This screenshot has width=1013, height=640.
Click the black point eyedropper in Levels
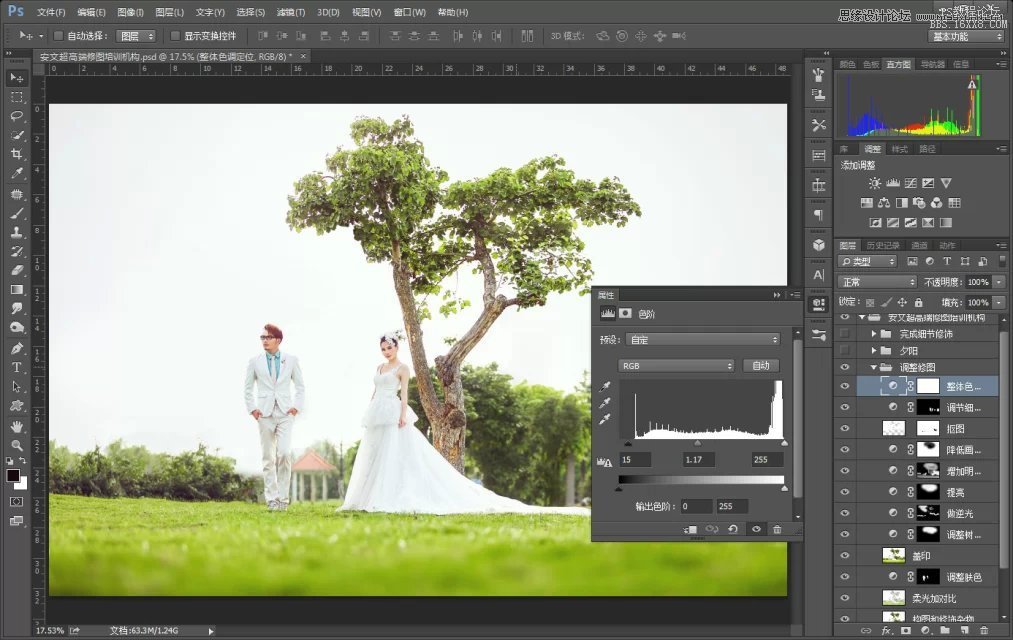point(604,386)
